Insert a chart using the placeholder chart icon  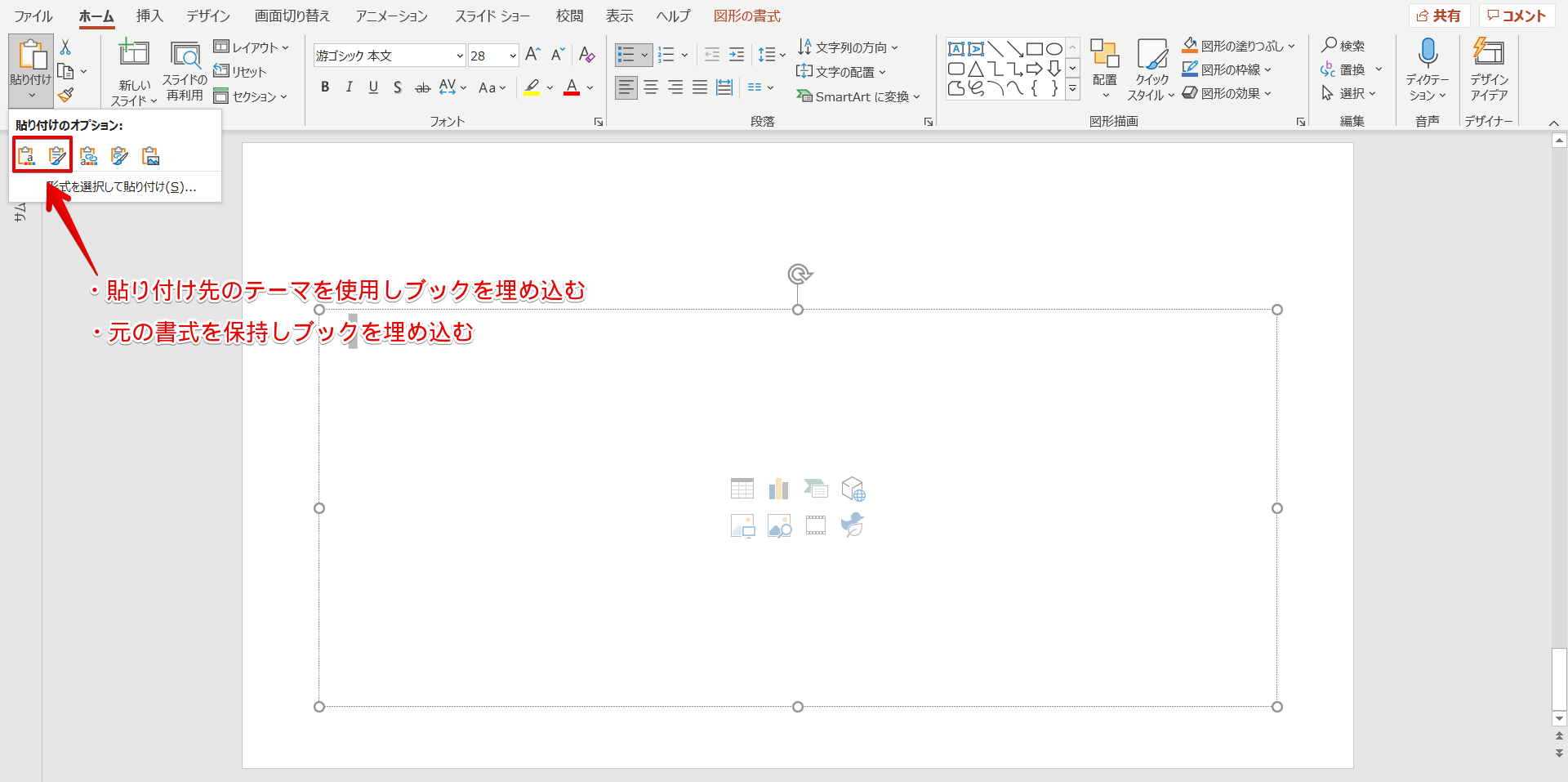click(x=779, y=489)
